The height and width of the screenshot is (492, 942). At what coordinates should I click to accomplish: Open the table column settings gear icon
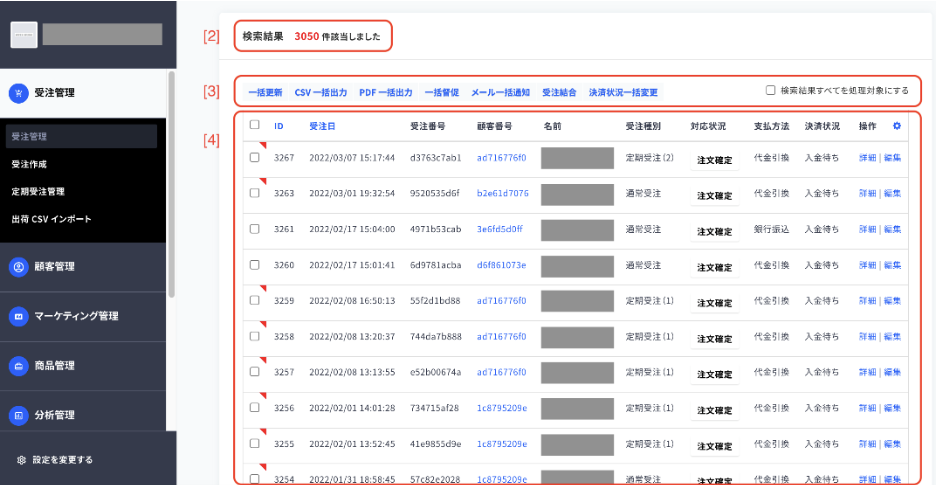point(897,126)
